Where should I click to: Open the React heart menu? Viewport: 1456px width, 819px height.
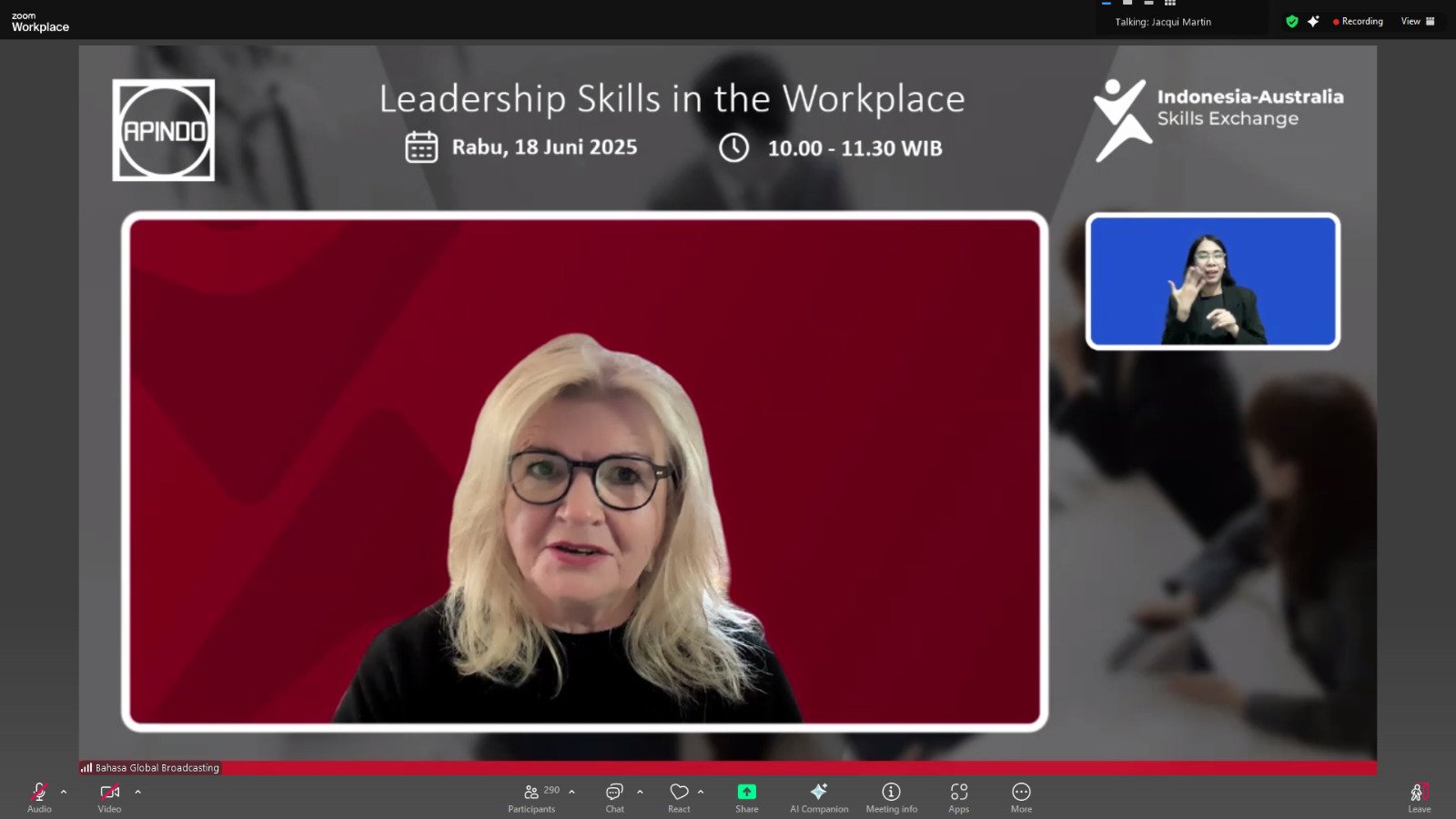coord(679,797)
